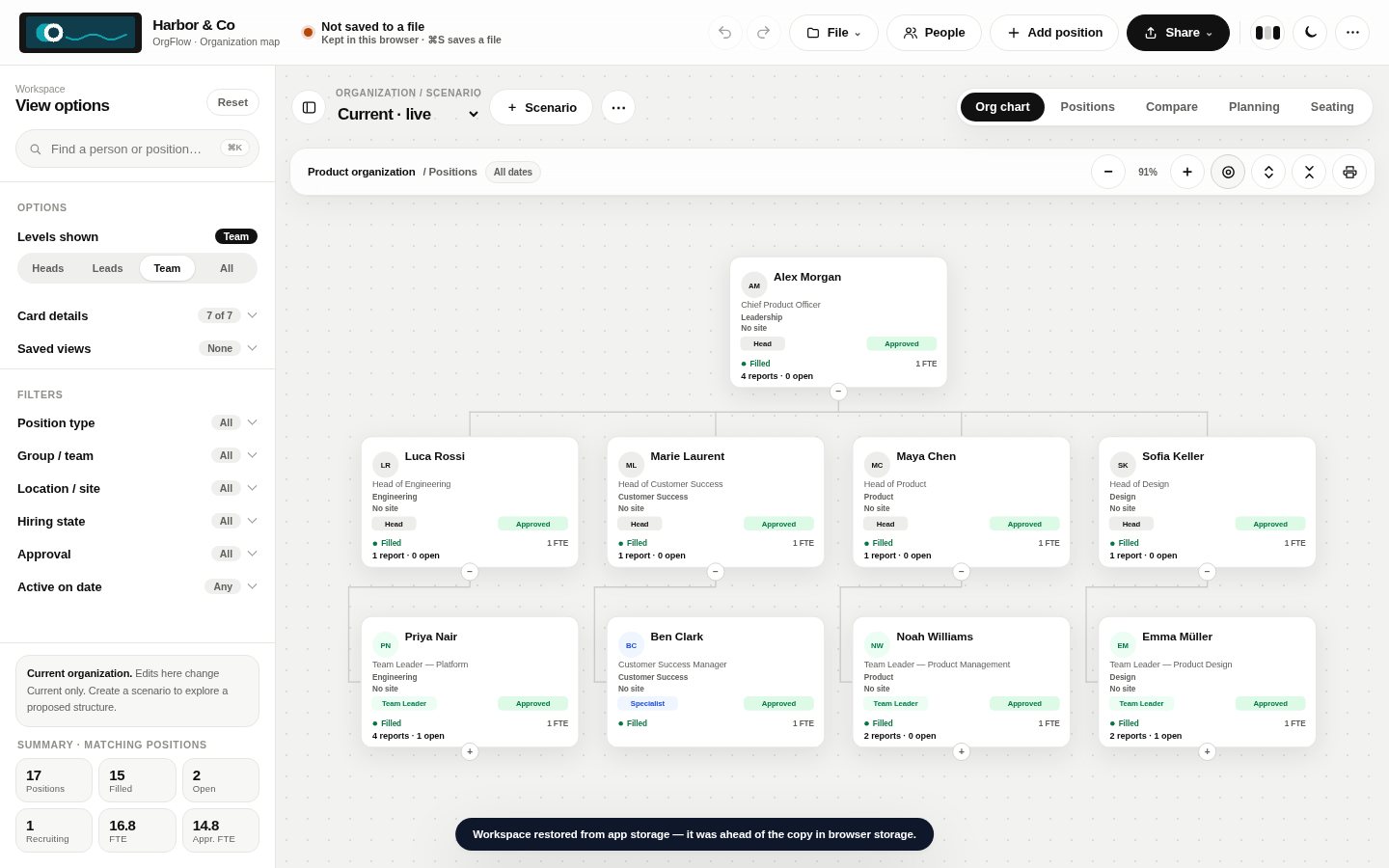Collapse all levels in the chart
Screen dimensions: 1389x868
click(1309, 172)
